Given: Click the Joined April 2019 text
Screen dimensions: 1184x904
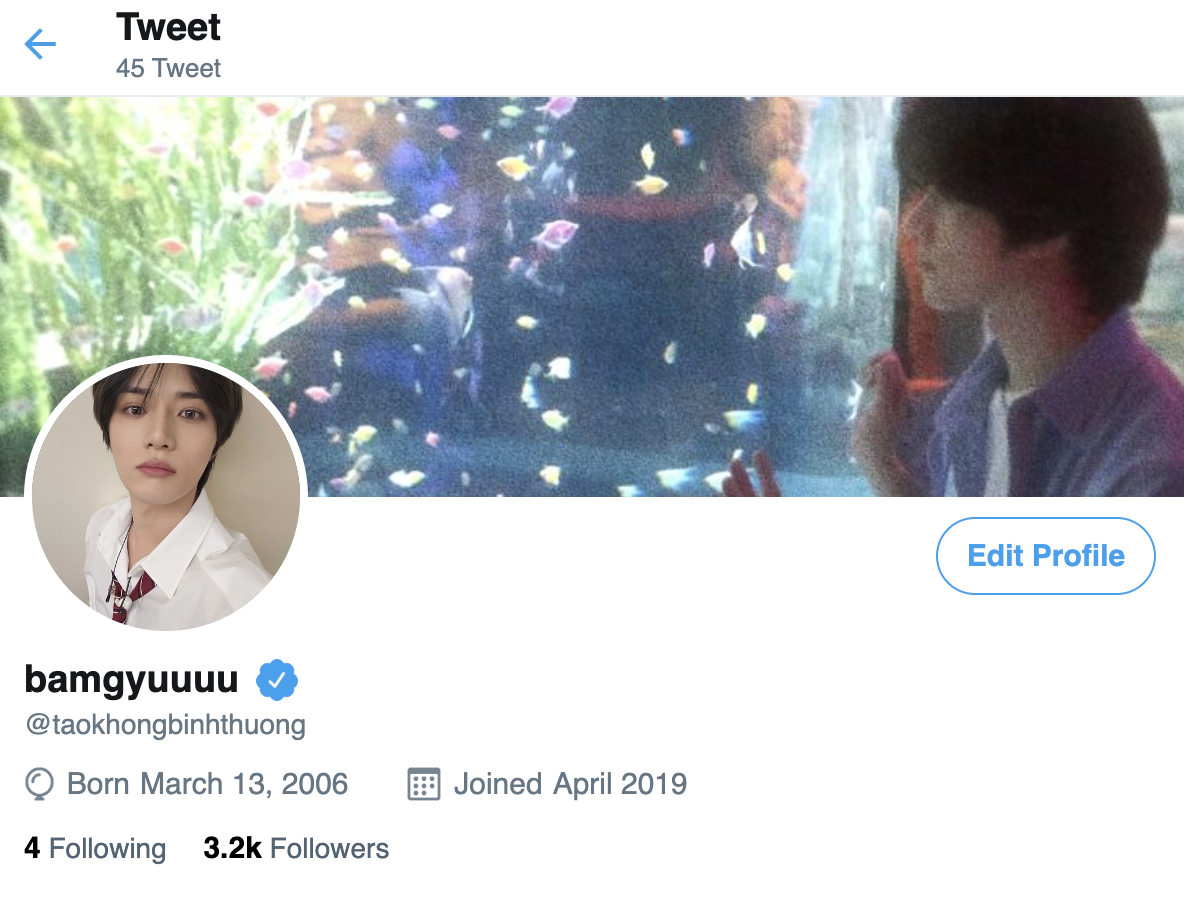Looking at the screenshot, I should [570, 784].
